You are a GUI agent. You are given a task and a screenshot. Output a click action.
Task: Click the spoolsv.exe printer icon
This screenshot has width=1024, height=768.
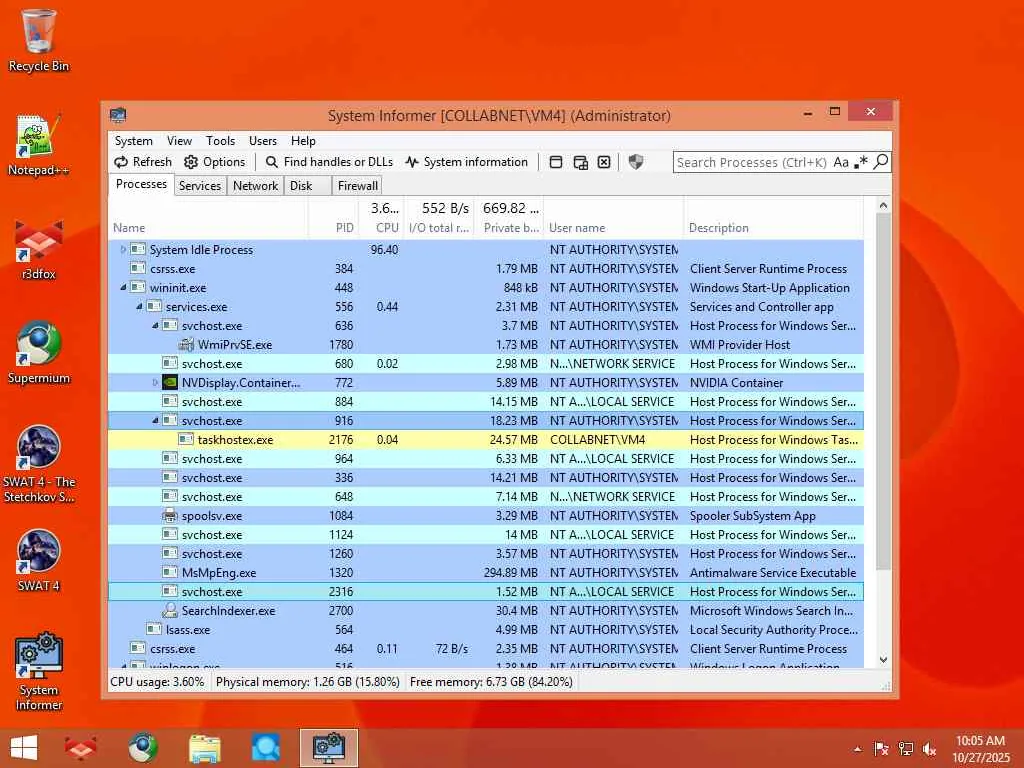coord(170,515)
